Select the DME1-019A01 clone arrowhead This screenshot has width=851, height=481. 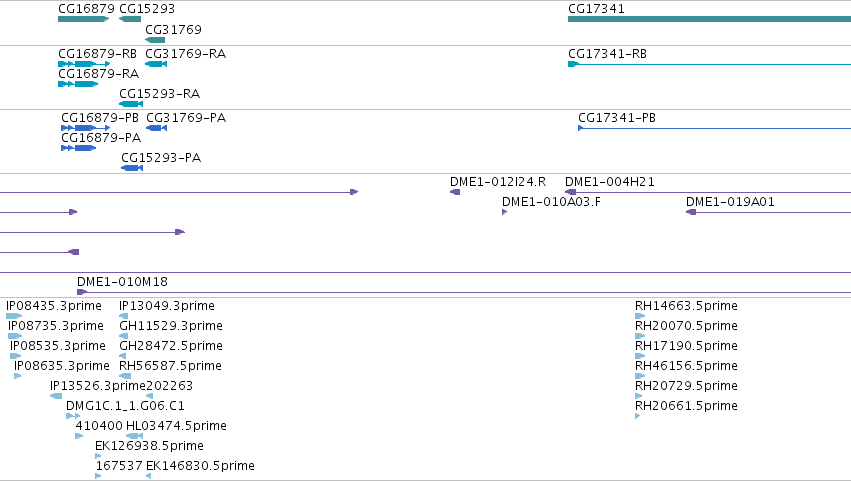click(691, 212)
